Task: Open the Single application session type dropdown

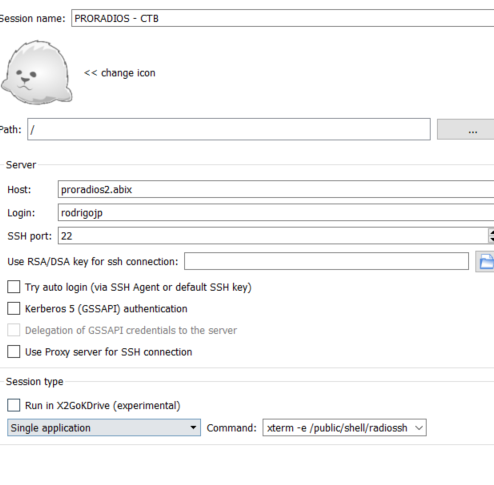Action: (104, 428)
